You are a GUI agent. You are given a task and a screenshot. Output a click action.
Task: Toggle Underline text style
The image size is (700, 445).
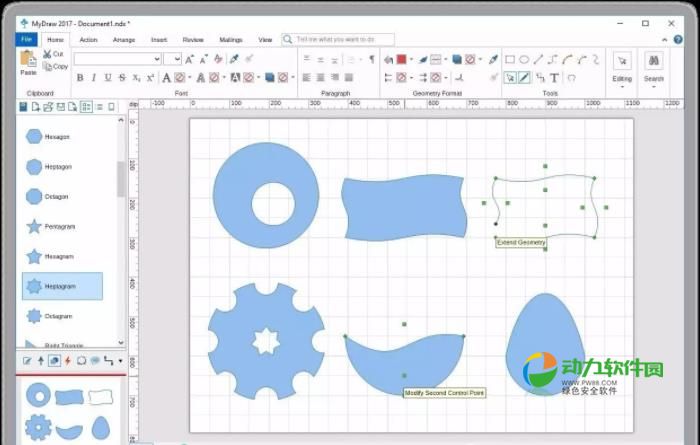tap(107, 77)
